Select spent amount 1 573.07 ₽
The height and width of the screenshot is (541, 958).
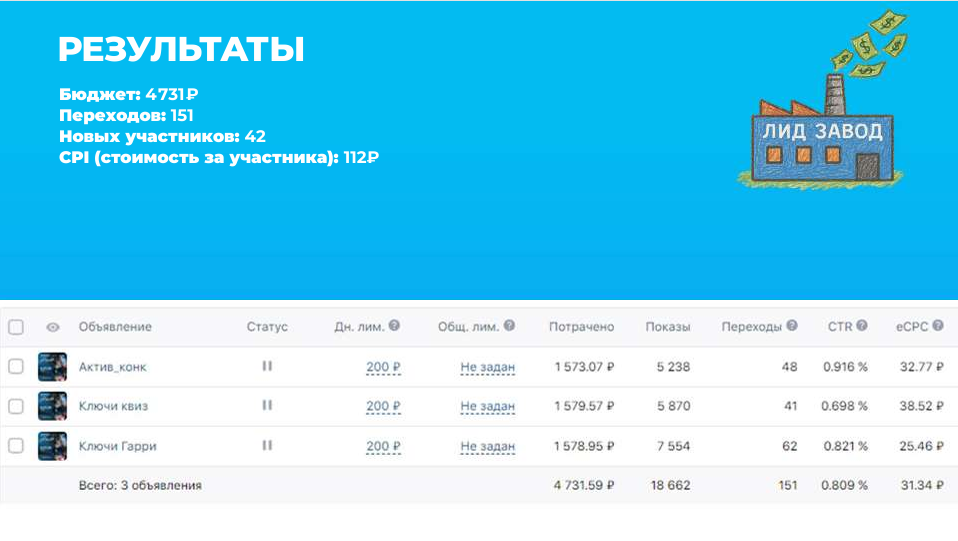pos(584,367)
